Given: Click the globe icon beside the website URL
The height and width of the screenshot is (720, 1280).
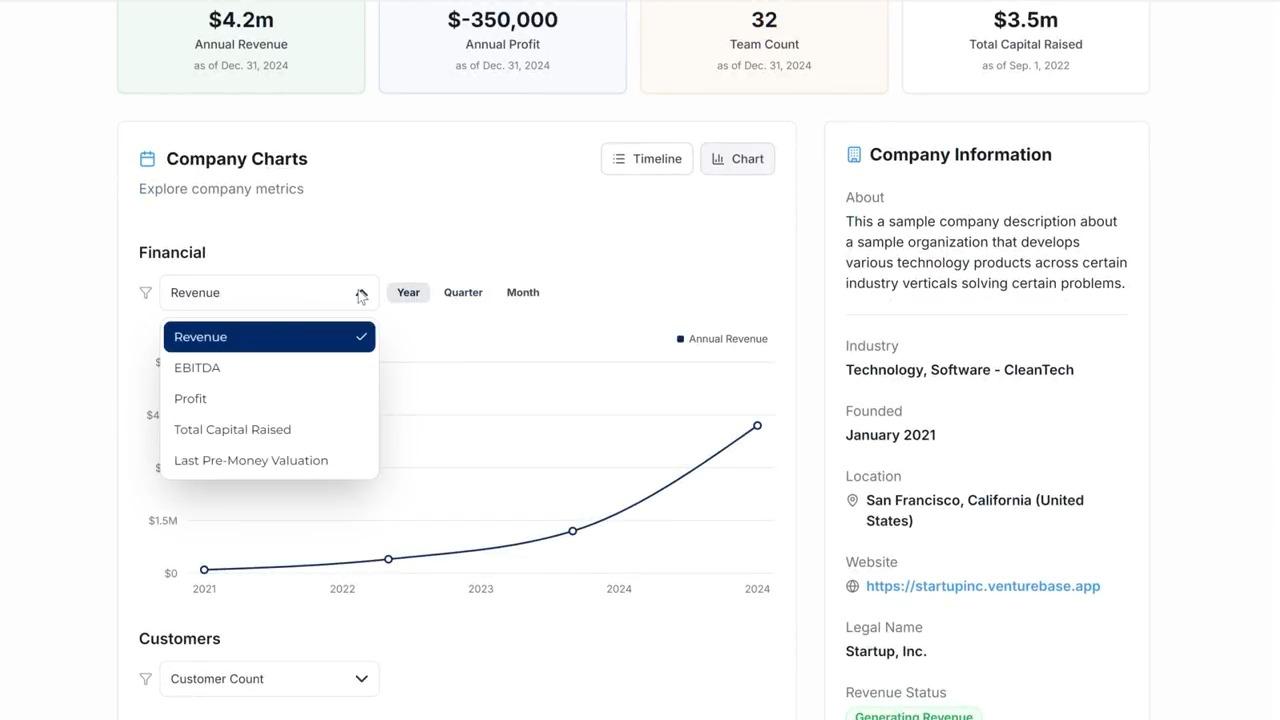Looking at the screenshot, I should pos(852,587).
